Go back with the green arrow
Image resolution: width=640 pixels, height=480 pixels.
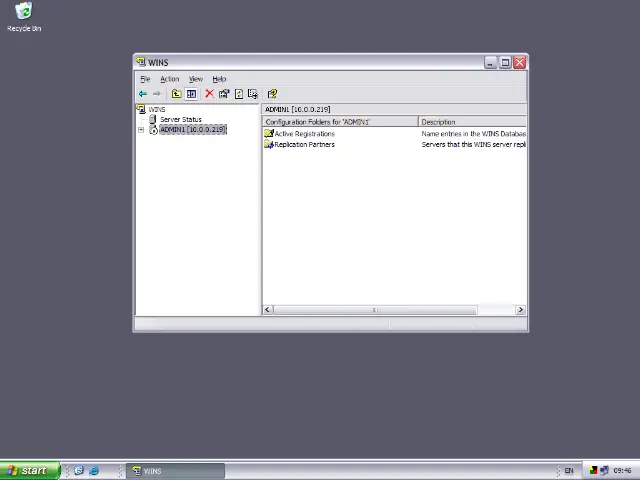pyautogui.click(x=142, y=94)
